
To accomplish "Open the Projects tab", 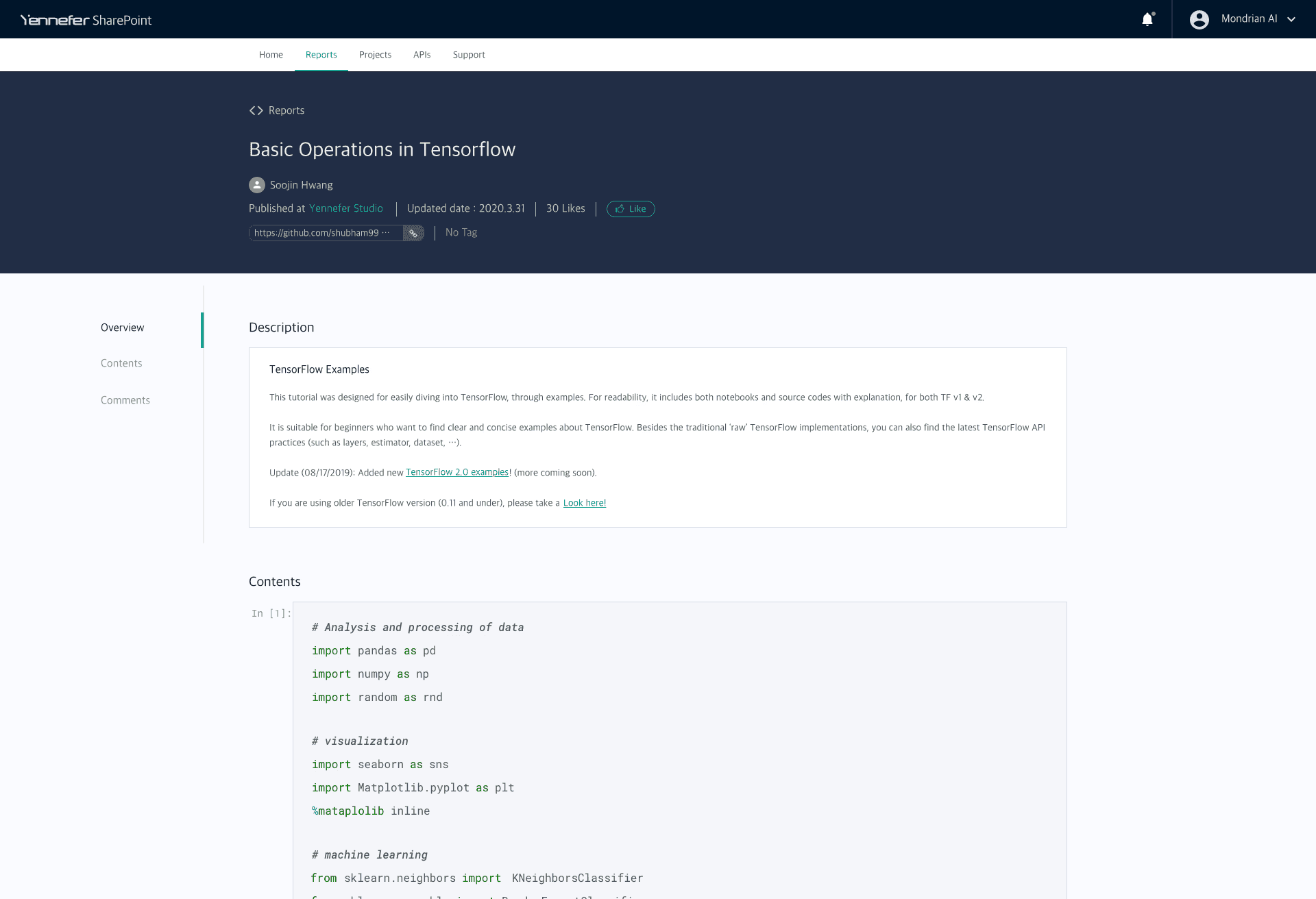I will click(x=375, y=55).
